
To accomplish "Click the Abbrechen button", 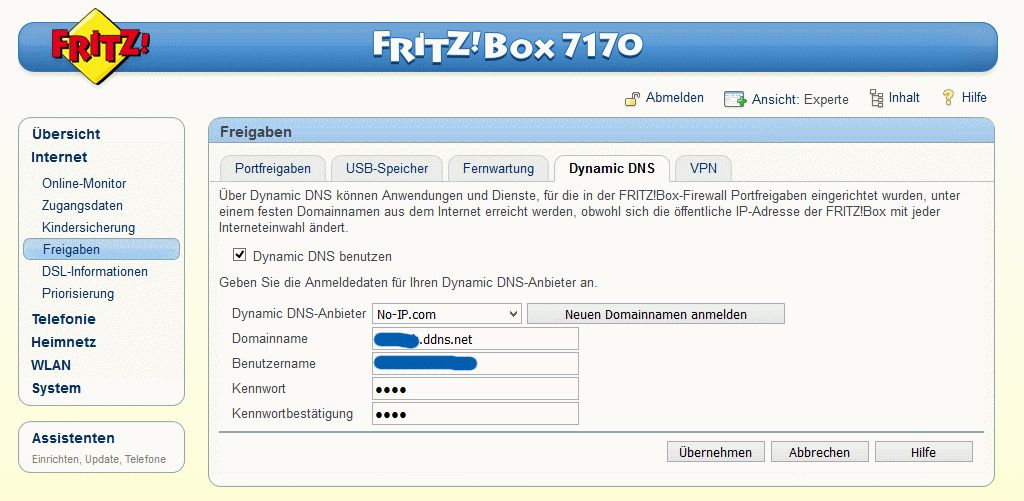I will (820, 452).
